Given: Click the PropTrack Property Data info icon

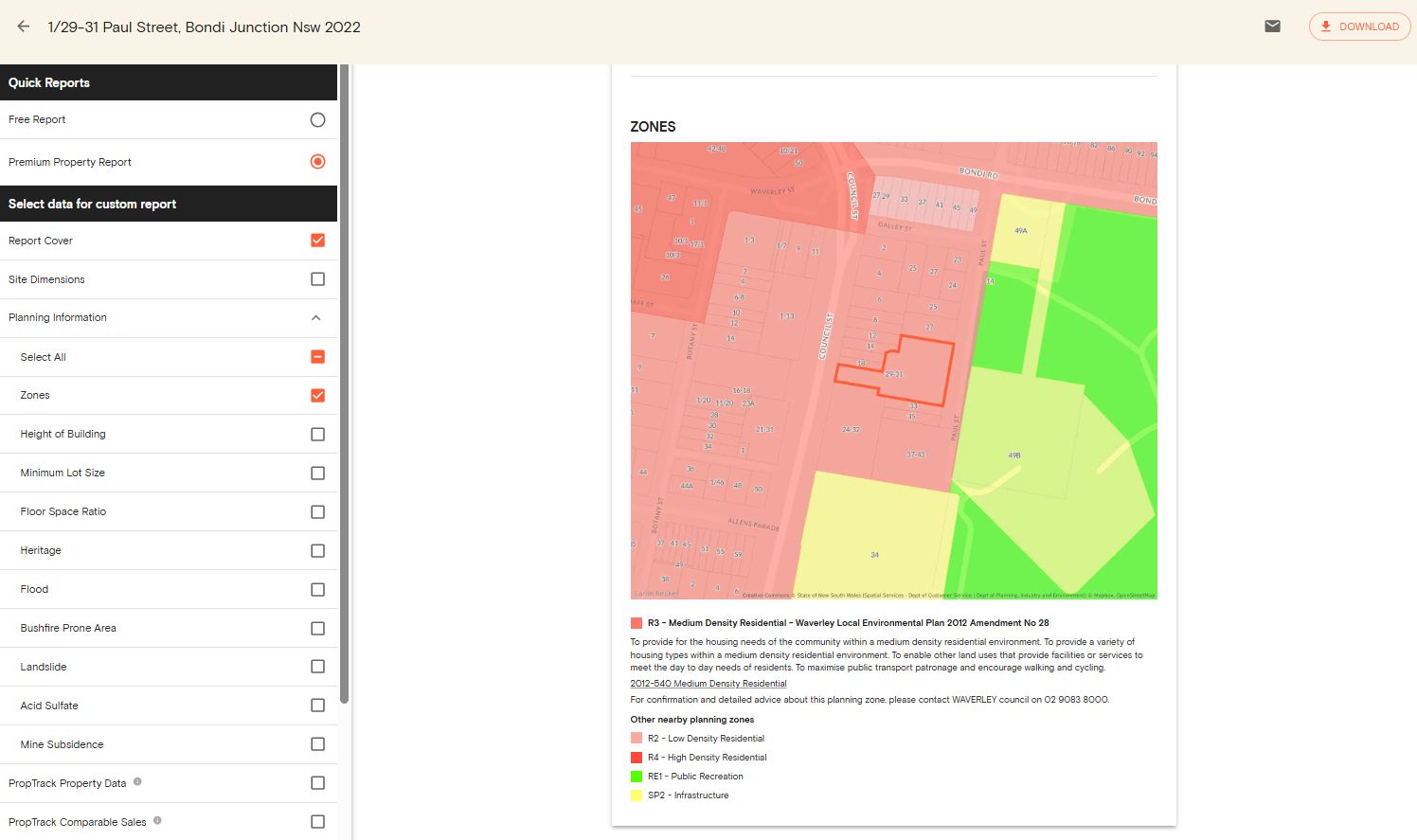Looking at the screenshot, I should click(137, 781).
